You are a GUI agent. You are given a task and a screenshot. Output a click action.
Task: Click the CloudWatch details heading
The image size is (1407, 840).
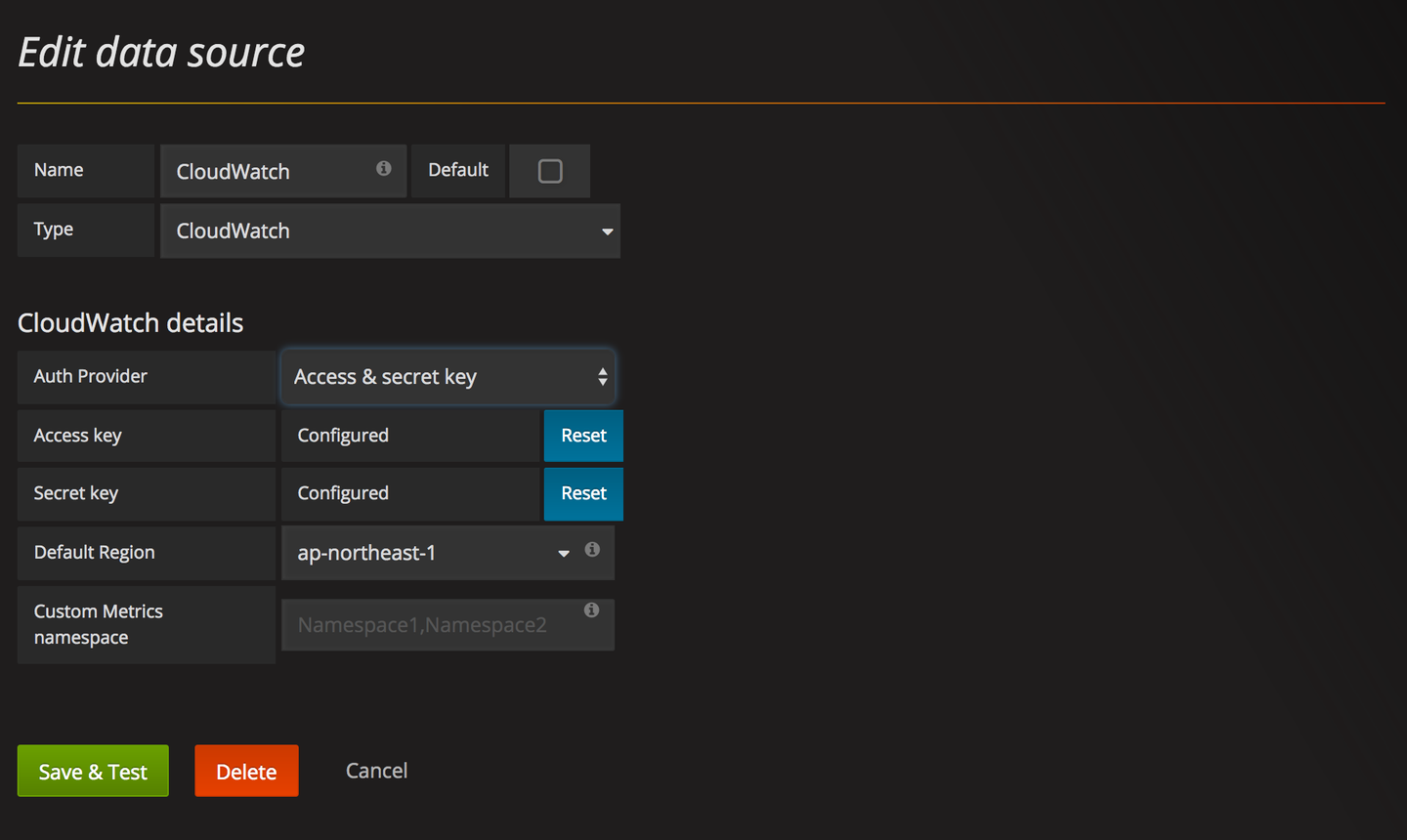point(131,323)
